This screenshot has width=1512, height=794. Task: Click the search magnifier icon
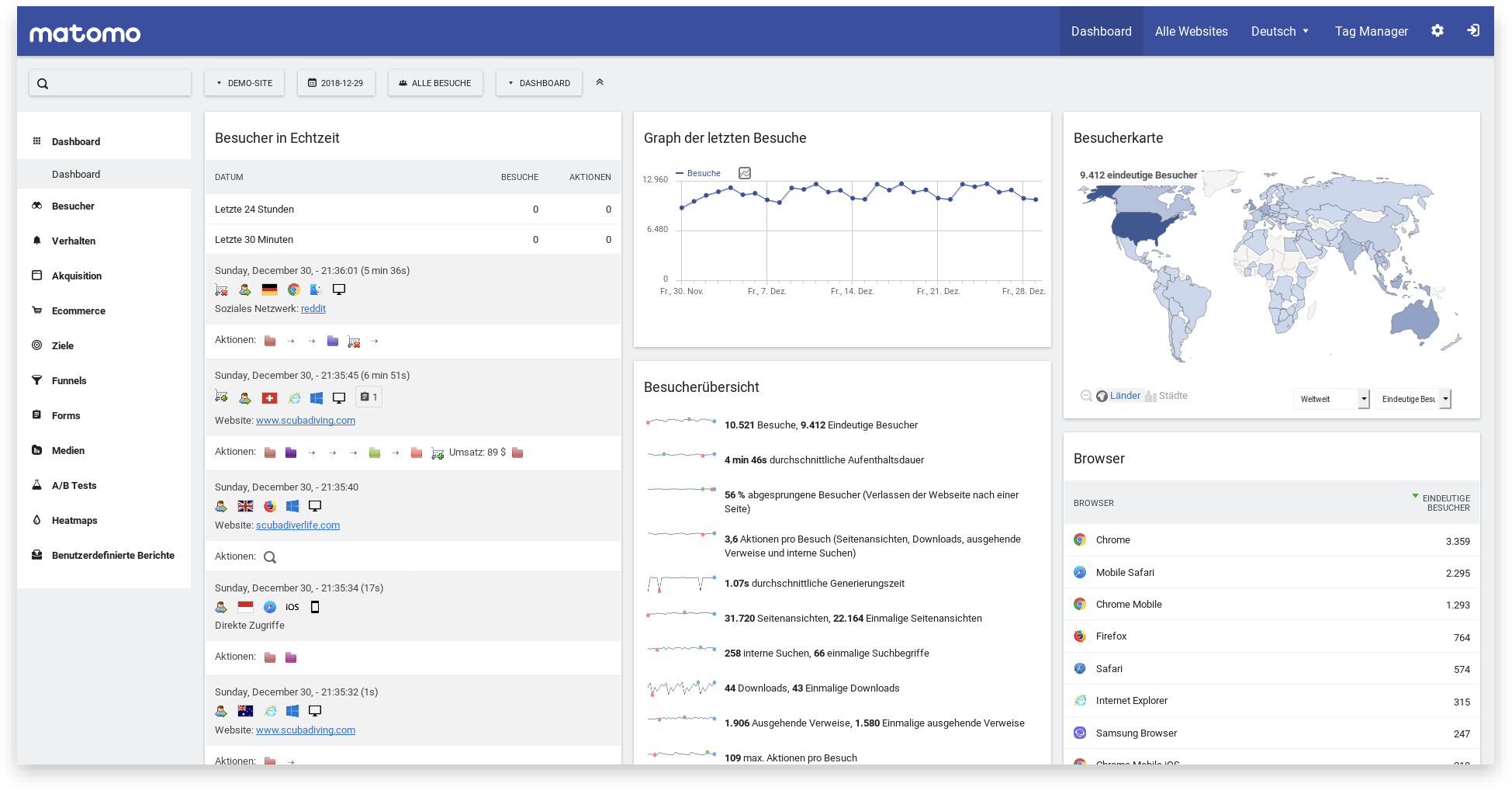click(x=43, y=84)
